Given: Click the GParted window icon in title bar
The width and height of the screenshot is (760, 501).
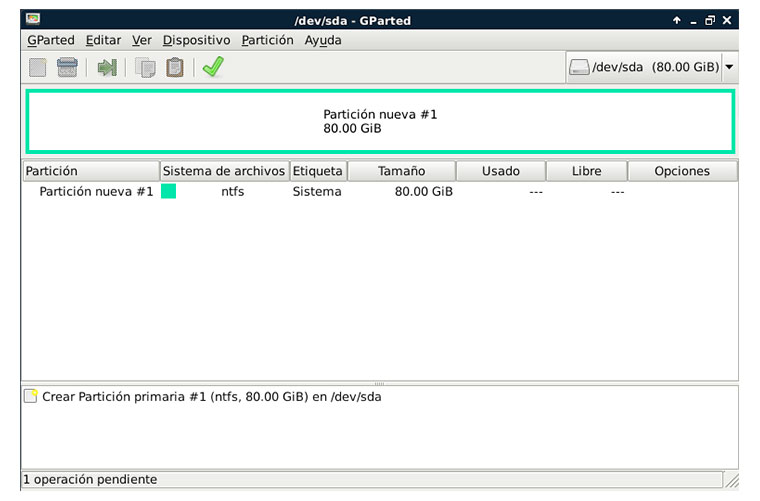Looking at the screenshot, I should (x=33, y=19).
